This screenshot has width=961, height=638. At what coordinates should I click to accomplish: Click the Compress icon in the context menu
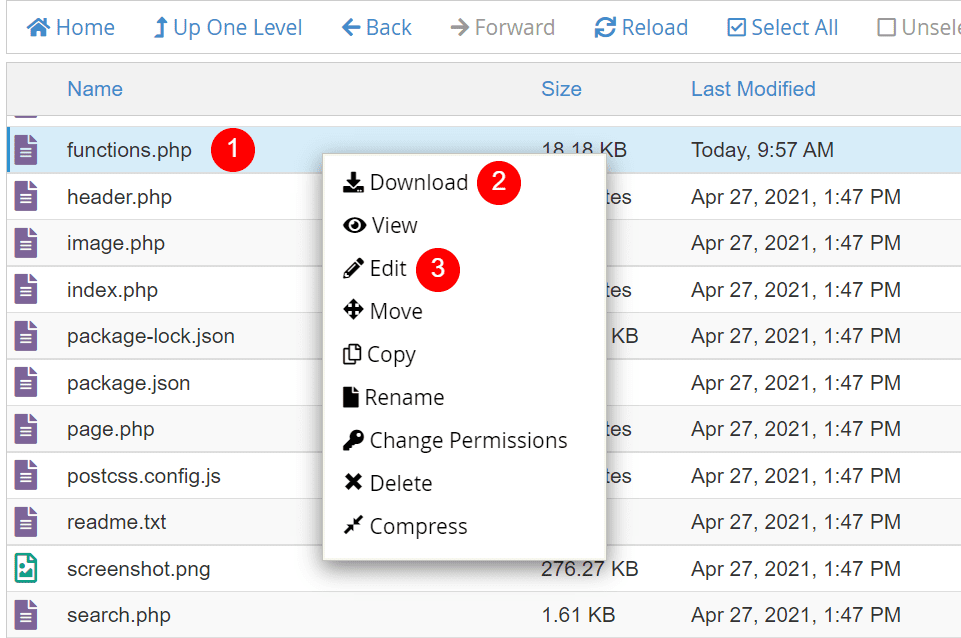pos(355,526)
